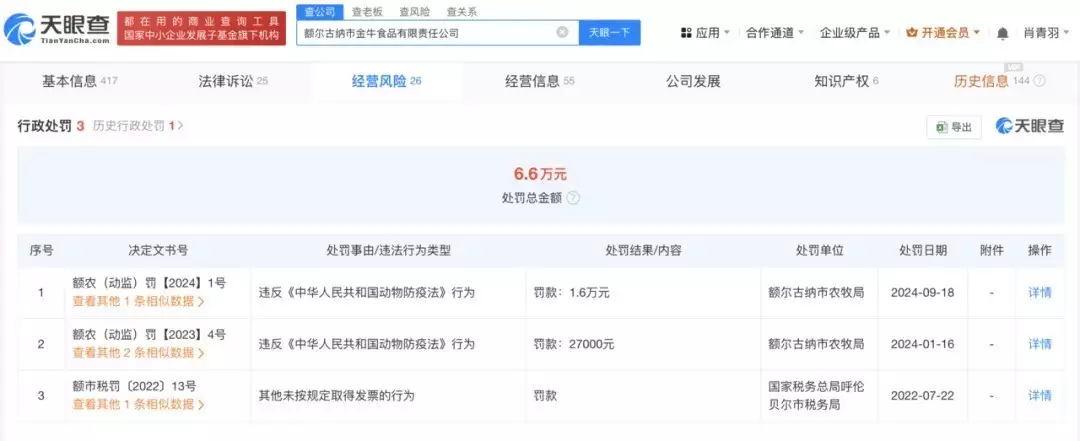Open the TianYanCha logo homepage
1080x441 pixels.
point(56,29)
